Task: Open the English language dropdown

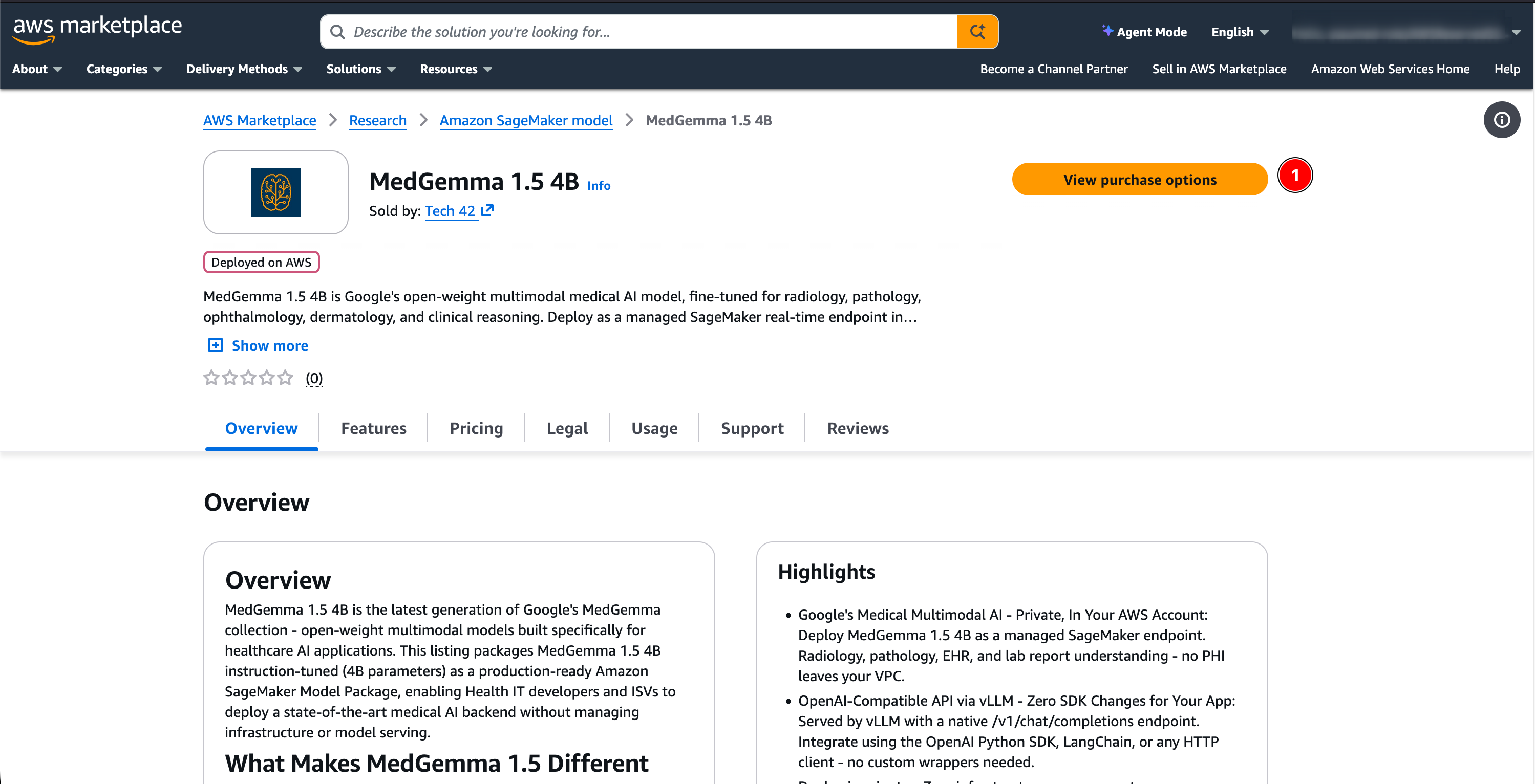Action: coord(1240,32)
